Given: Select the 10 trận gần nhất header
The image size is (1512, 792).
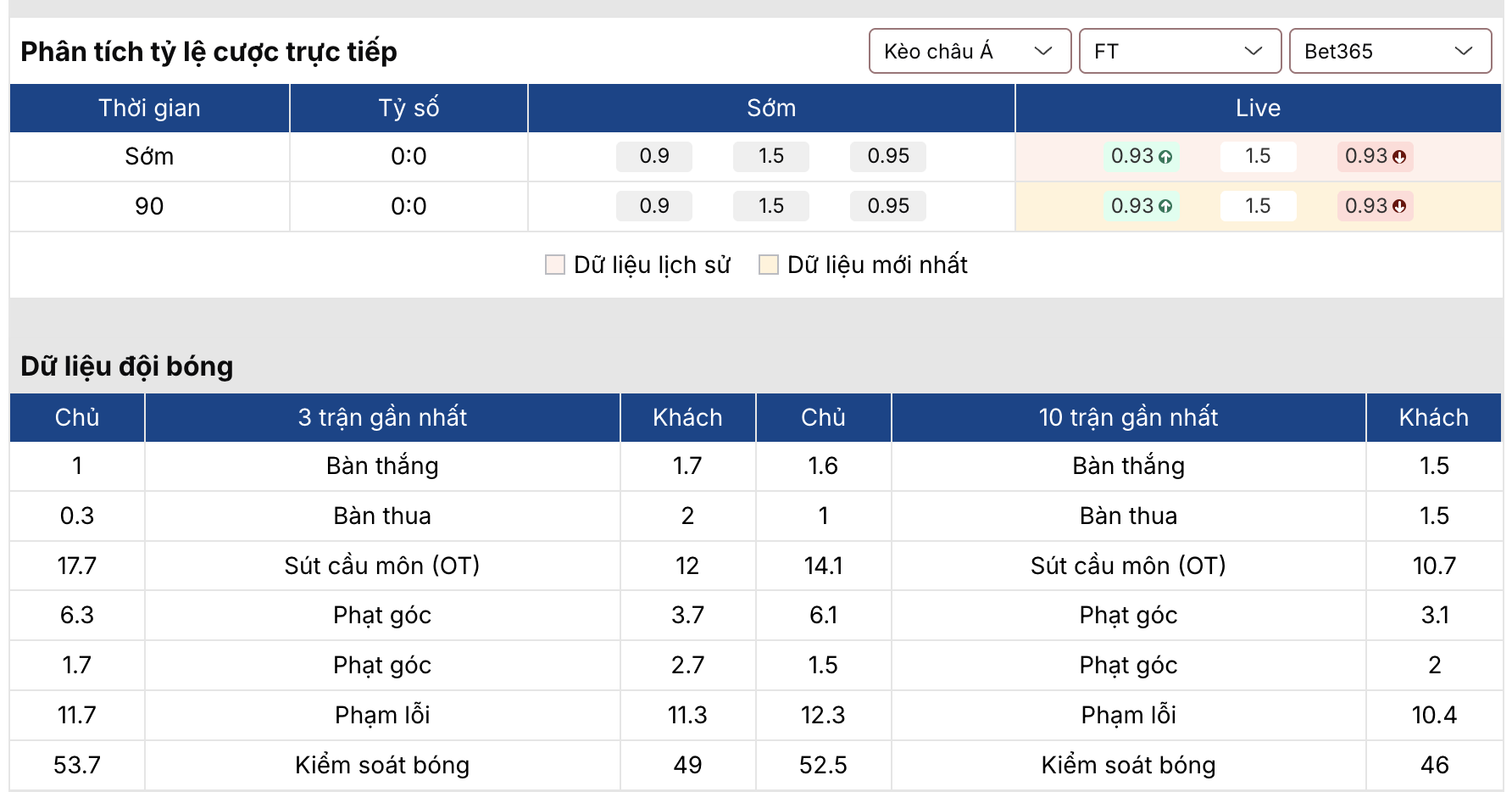Looking at the screenshot, I should (1128, 417).
